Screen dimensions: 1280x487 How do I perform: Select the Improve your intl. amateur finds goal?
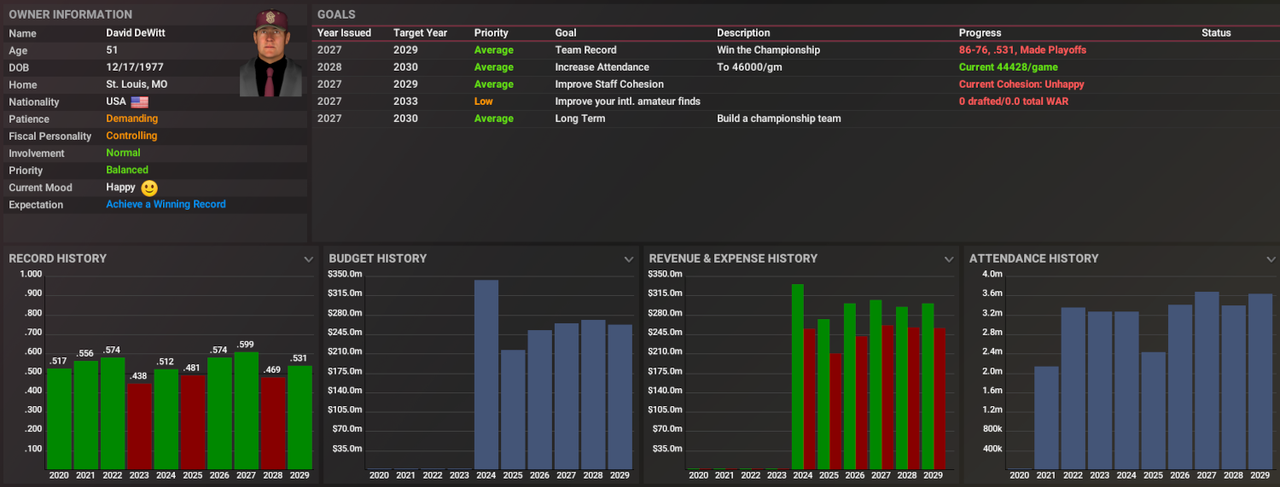pos(794,101)
